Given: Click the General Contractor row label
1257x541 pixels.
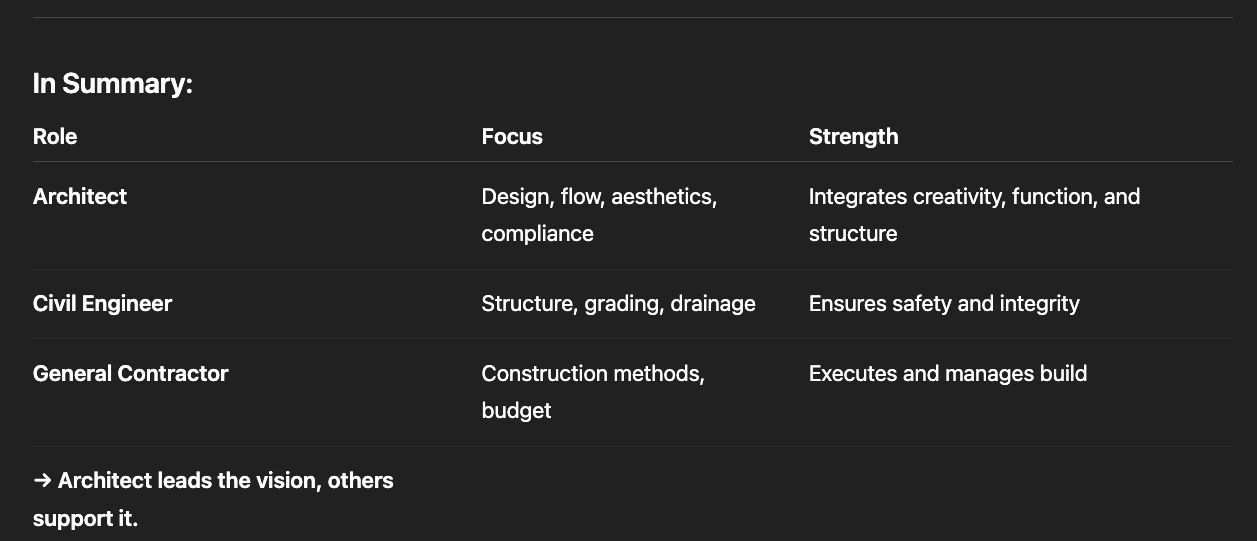Looking at the screenshot, I should [x=130, y=374].
